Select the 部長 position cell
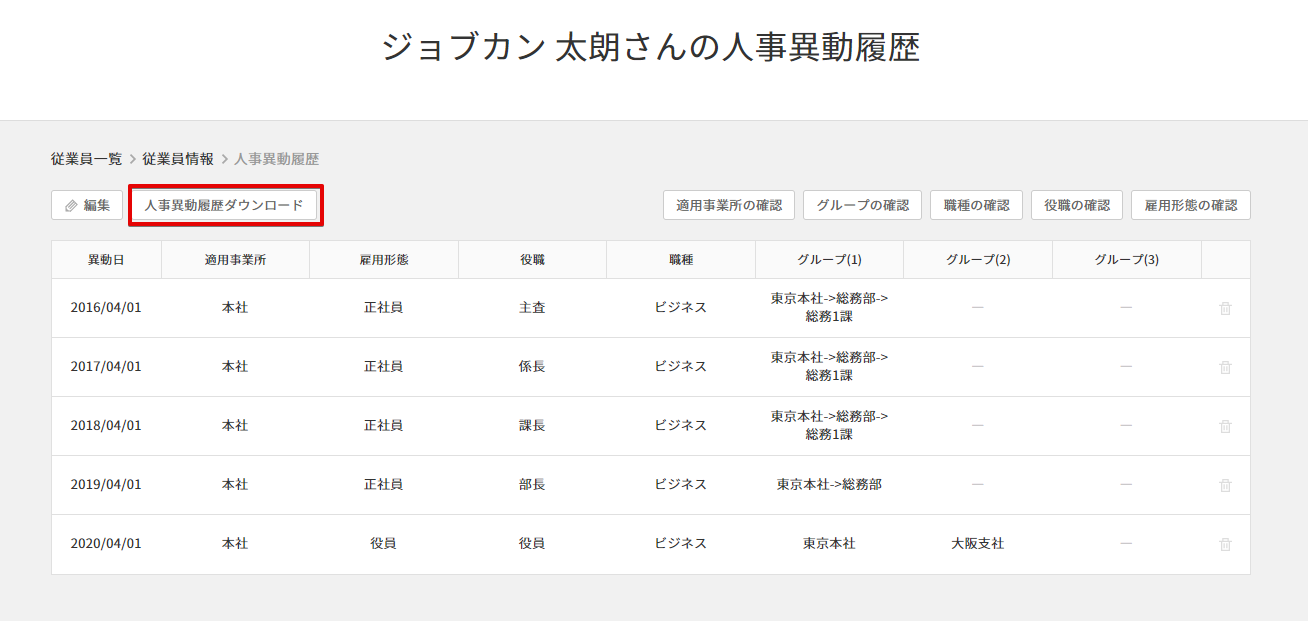Screen dimensions: 1308x621 pyautogui.click(x=532, y=485)
